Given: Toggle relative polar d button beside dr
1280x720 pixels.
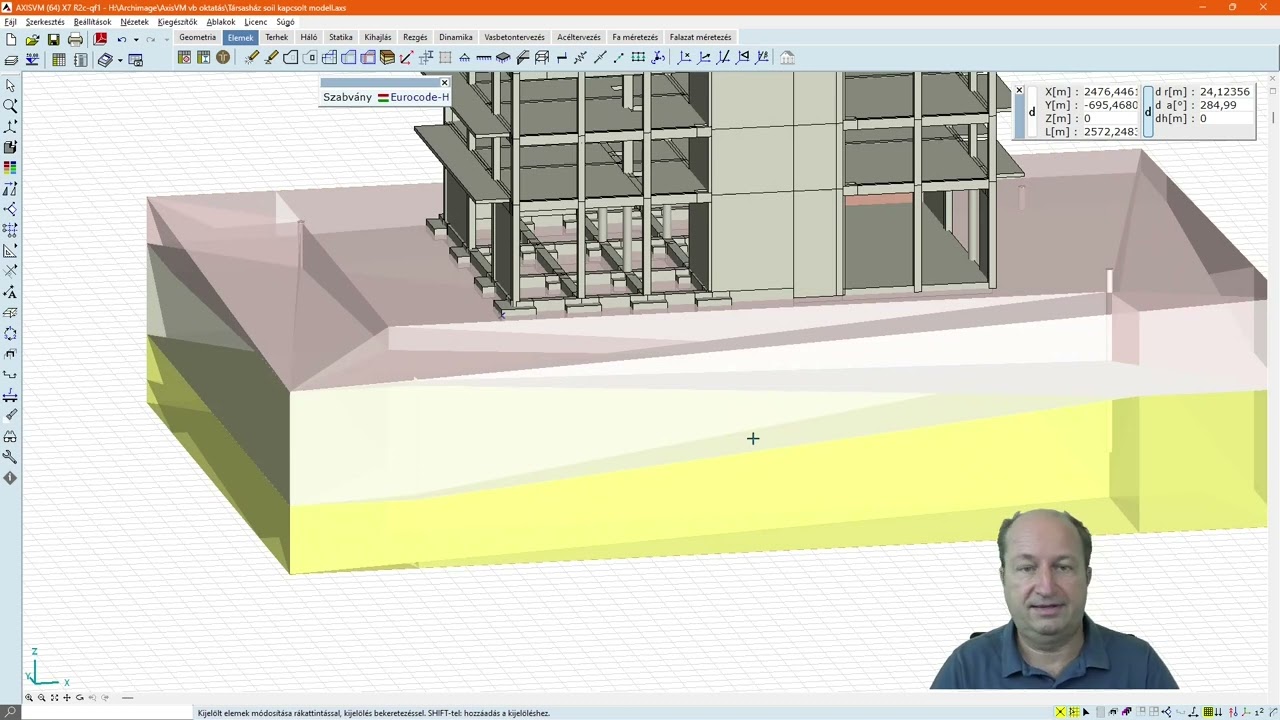Looking at the screenshot, I should click(1148, 112).
